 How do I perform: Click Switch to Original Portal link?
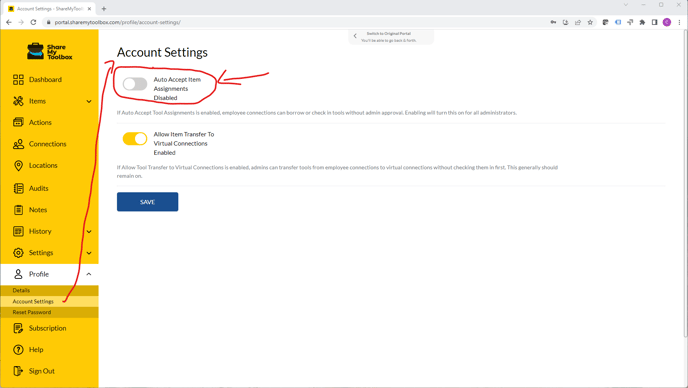coord(389,33)
